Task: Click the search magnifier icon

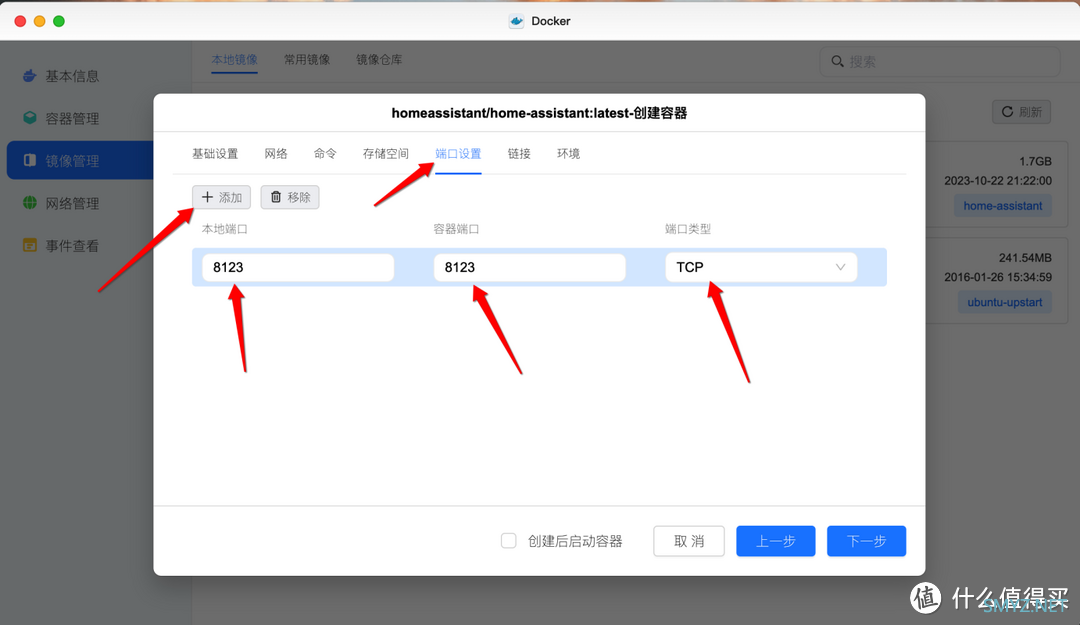Action: point(837,61)
